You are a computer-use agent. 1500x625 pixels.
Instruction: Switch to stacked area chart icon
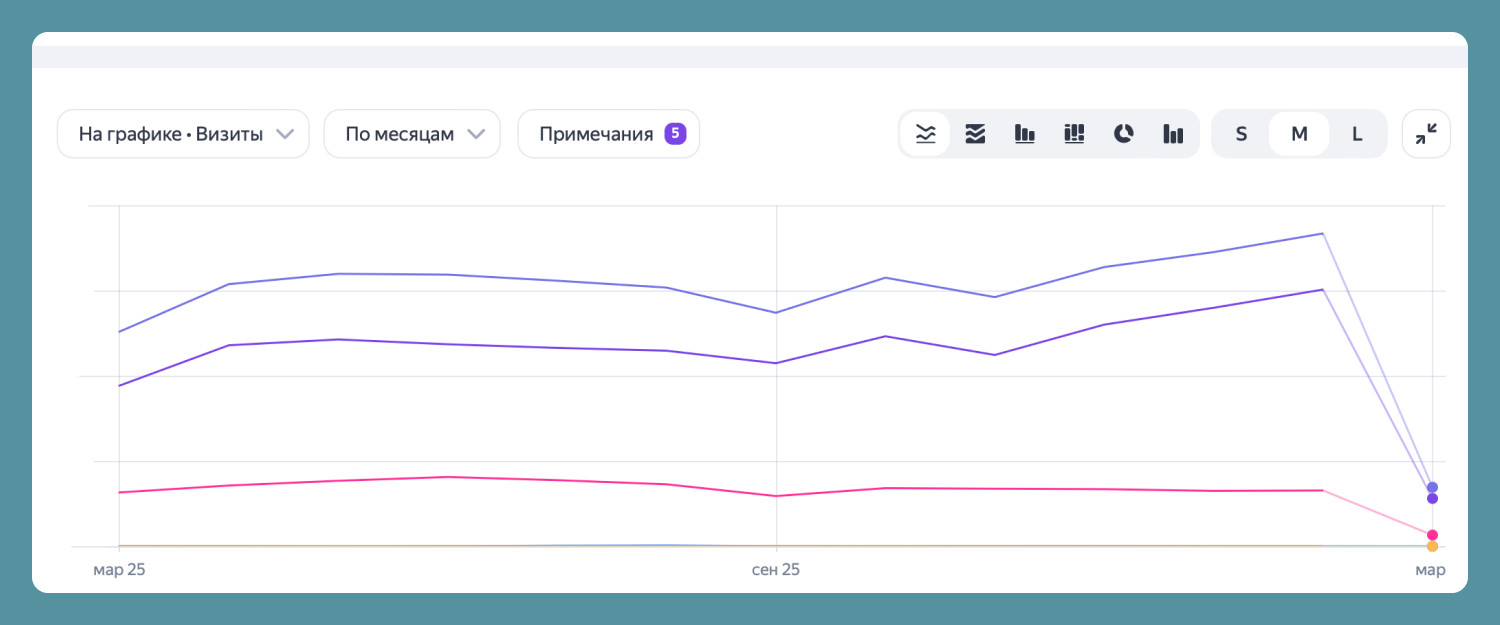[975, 134]
